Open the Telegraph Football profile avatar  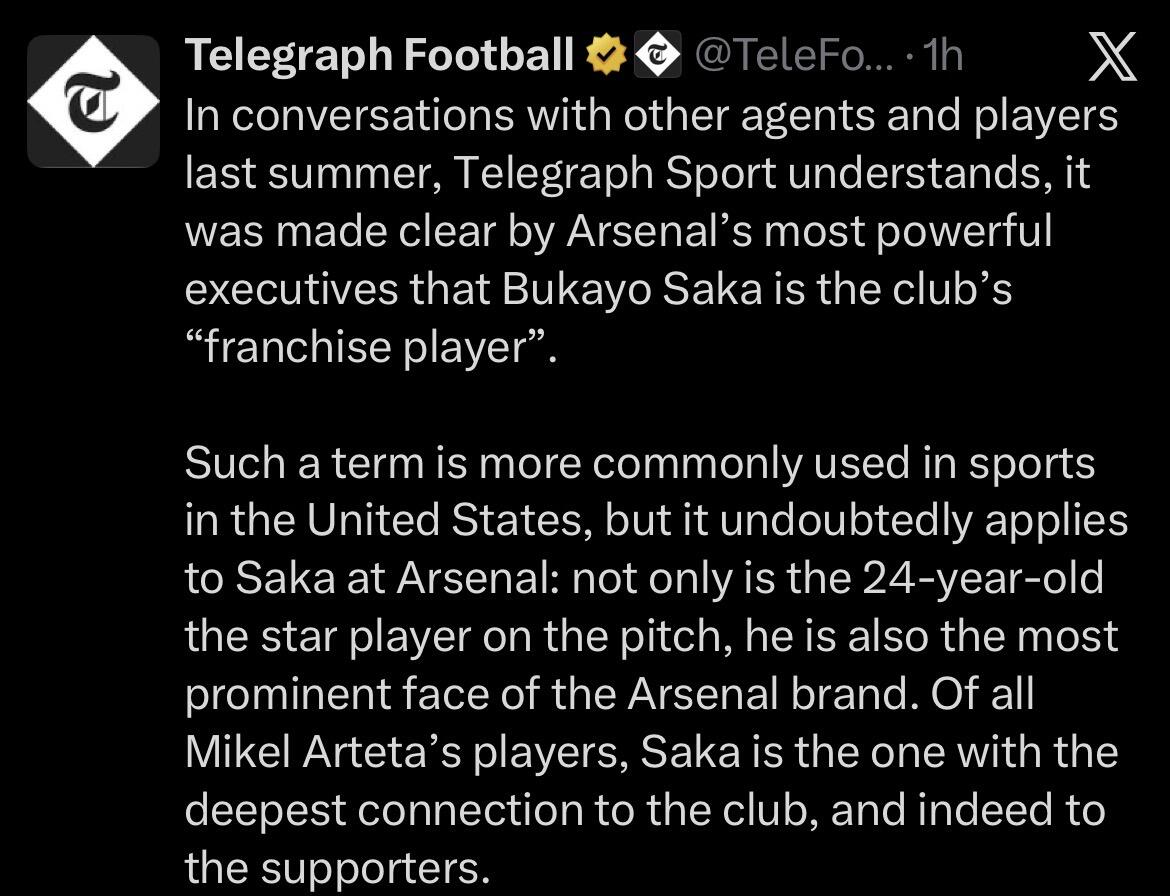[x=93, y=101]
